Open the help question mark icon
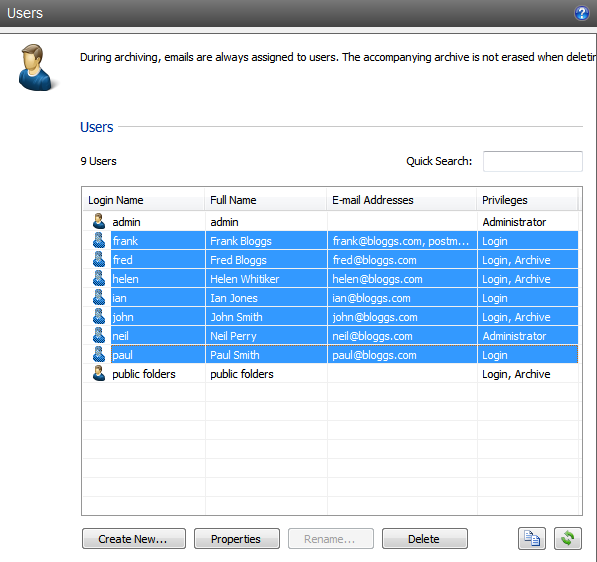Viewport: 597px width, 562px height. pos(581,13)
